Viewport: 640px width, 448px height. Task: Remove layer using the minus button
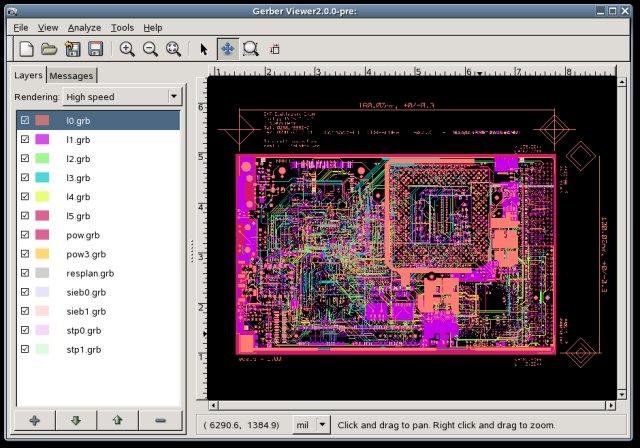tap(160, 421)
